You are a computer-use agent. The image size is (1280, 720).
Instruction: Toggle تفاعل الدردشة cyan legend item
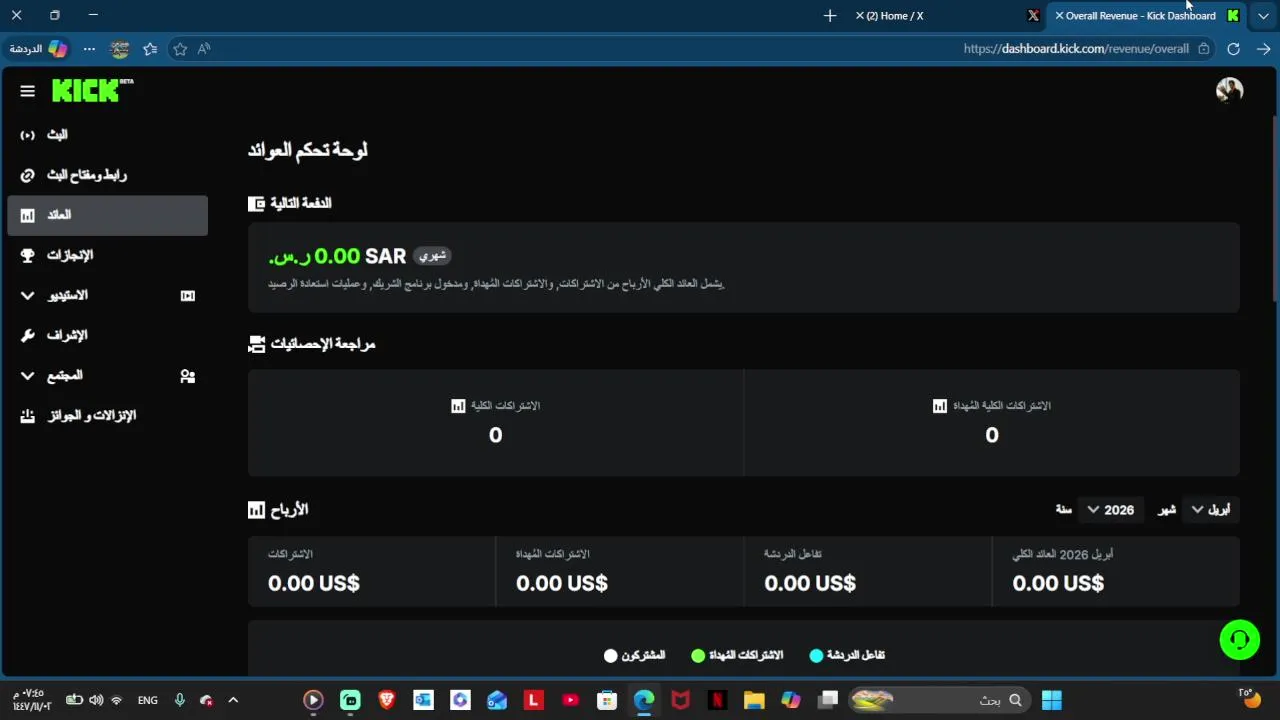click(847, 655)
